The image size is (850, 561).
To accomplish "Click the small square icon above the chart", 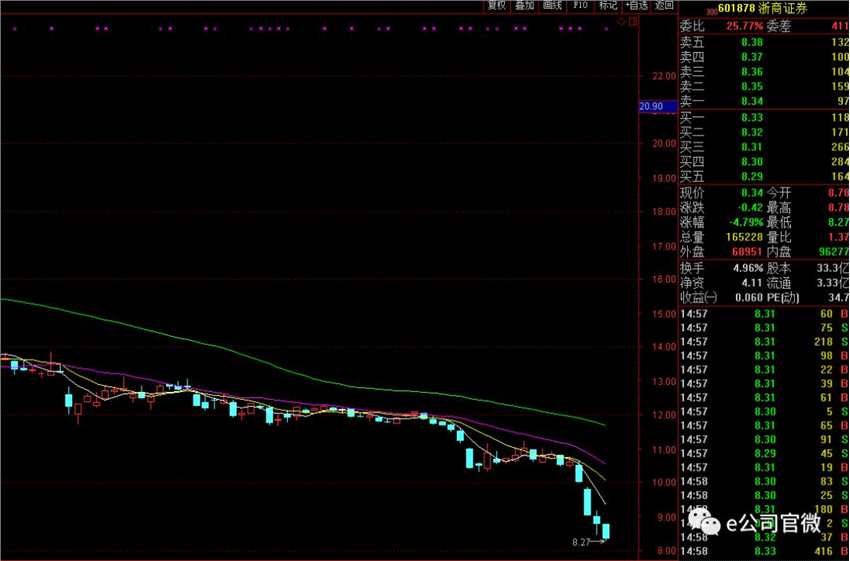I will click(x=633, y=22).
